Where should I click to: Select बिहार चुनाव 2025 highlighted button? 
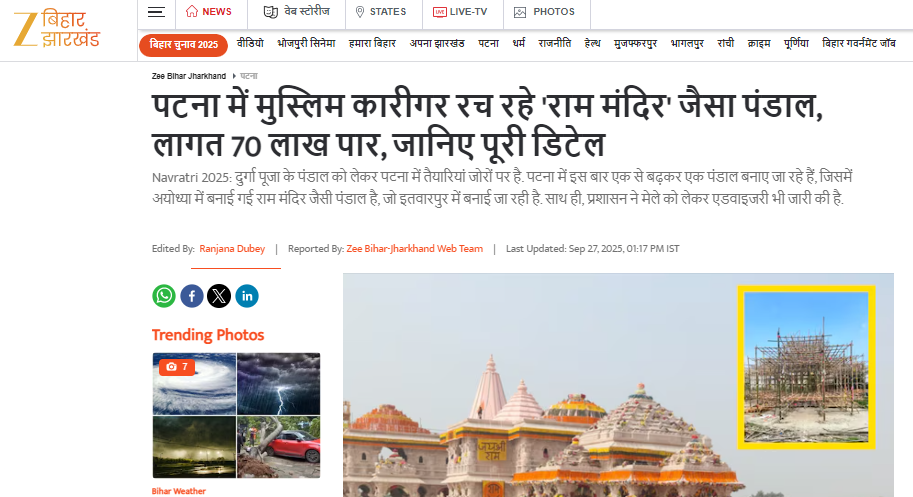click(183, 44)
